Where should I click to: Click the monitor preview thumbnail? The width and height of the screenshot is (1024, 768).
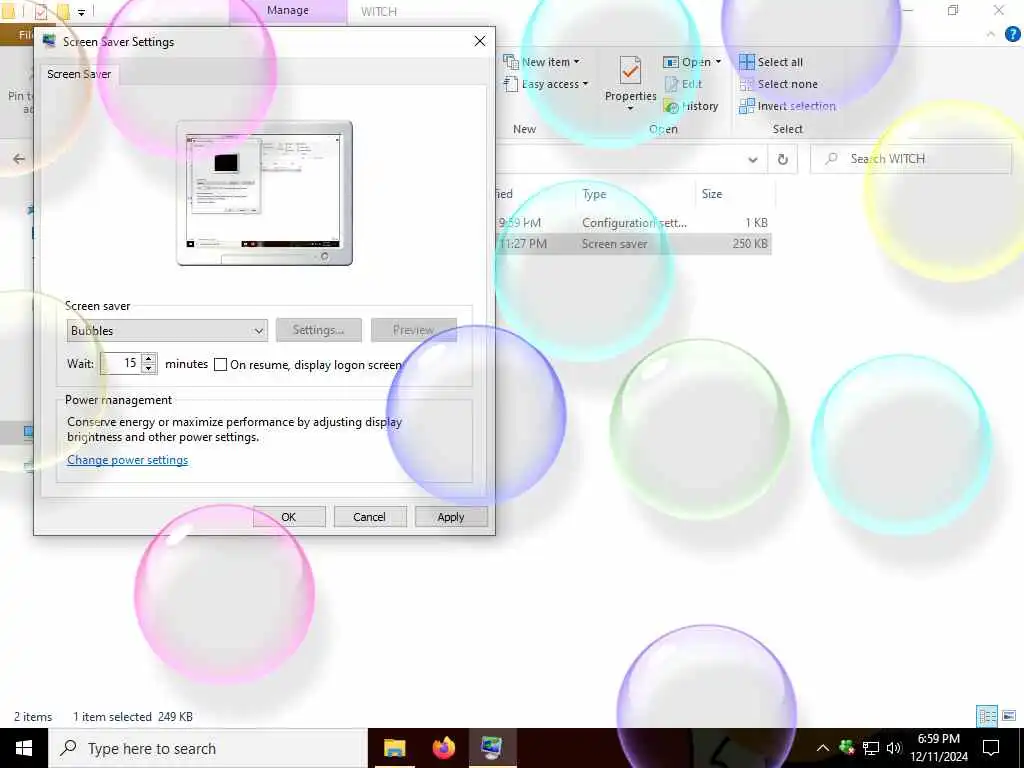pos(264,193)
